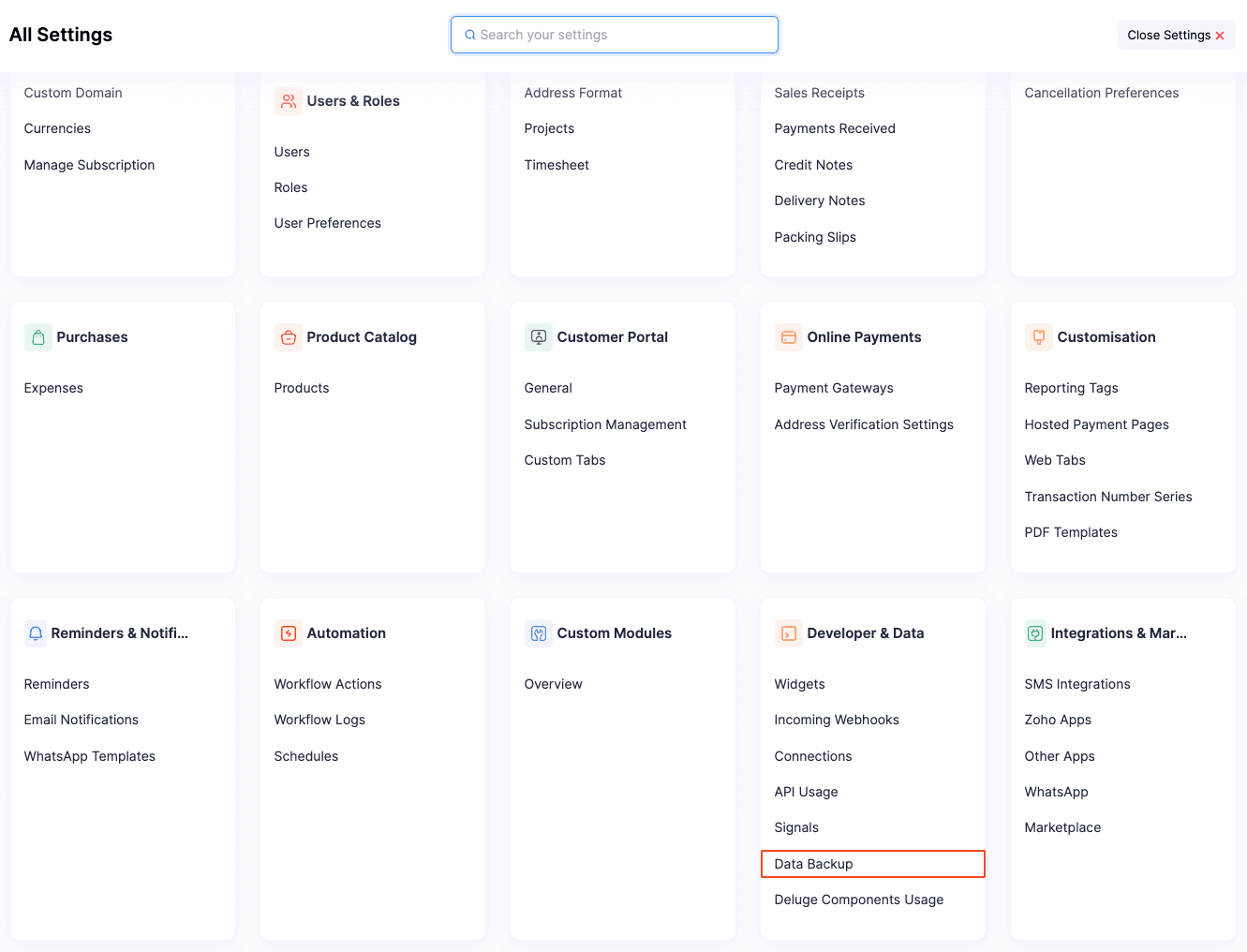Click the Close Settings button

1175,34
